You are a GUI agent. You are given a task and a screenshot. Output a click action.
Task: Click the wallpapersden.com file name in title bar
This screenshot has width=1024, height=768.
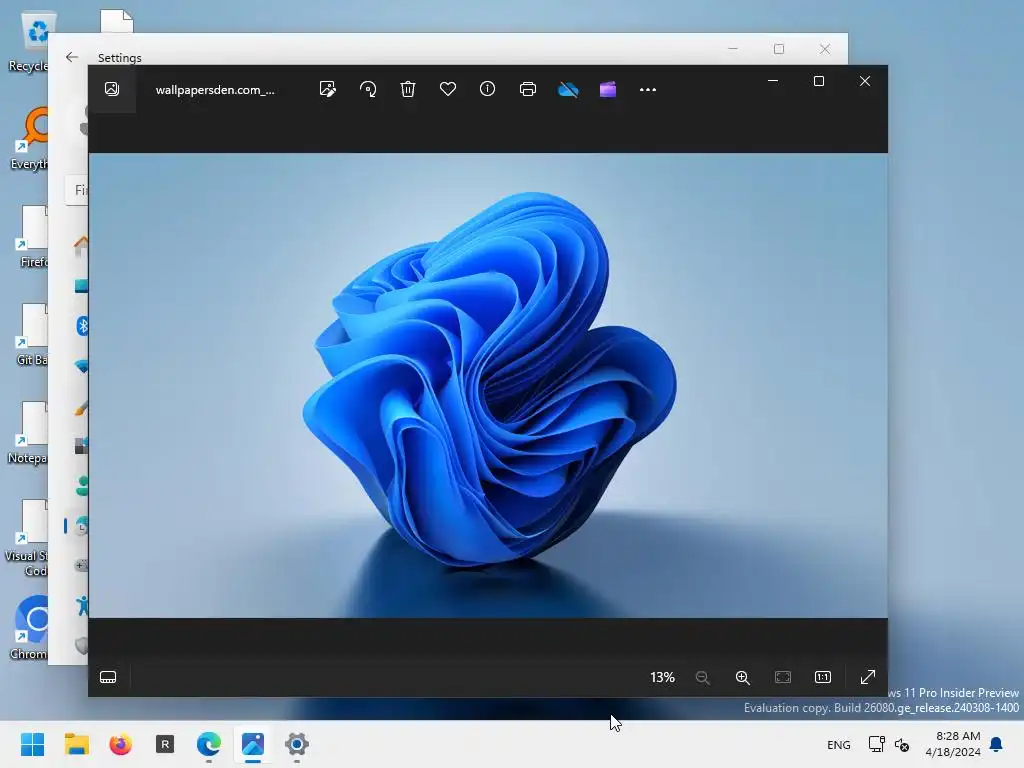[x=215, y=89]
